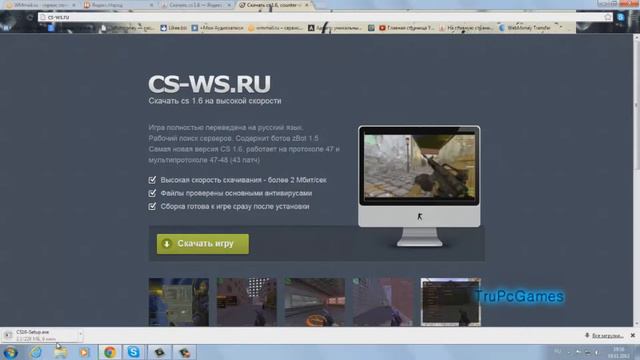The image size is (640, 360).
Task: Click the second dark game icon in the taskbar
Action: coord(184,352)
